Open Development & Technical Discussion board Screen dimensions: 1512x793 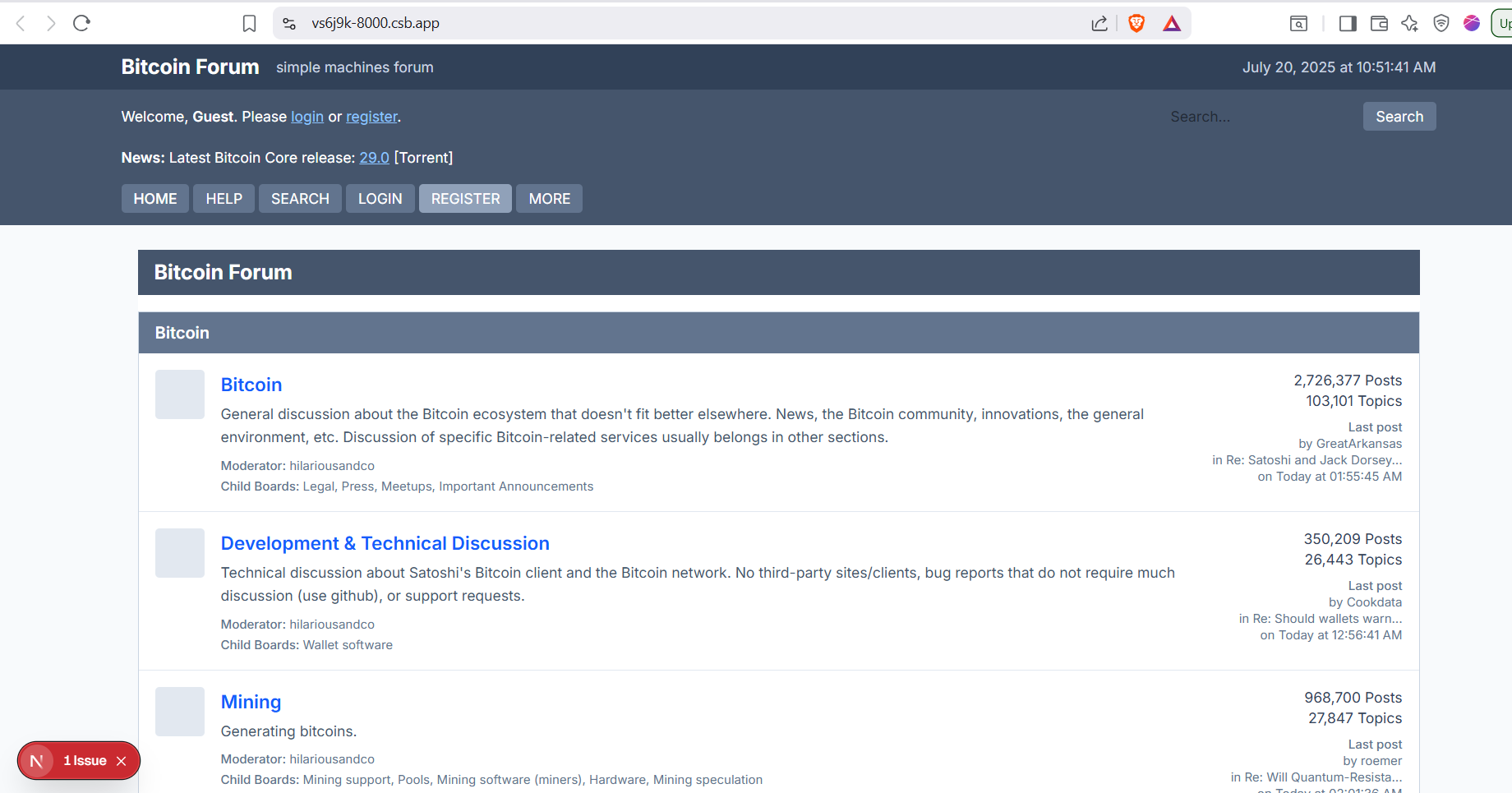pyautogui.click(x=385, y=543)
